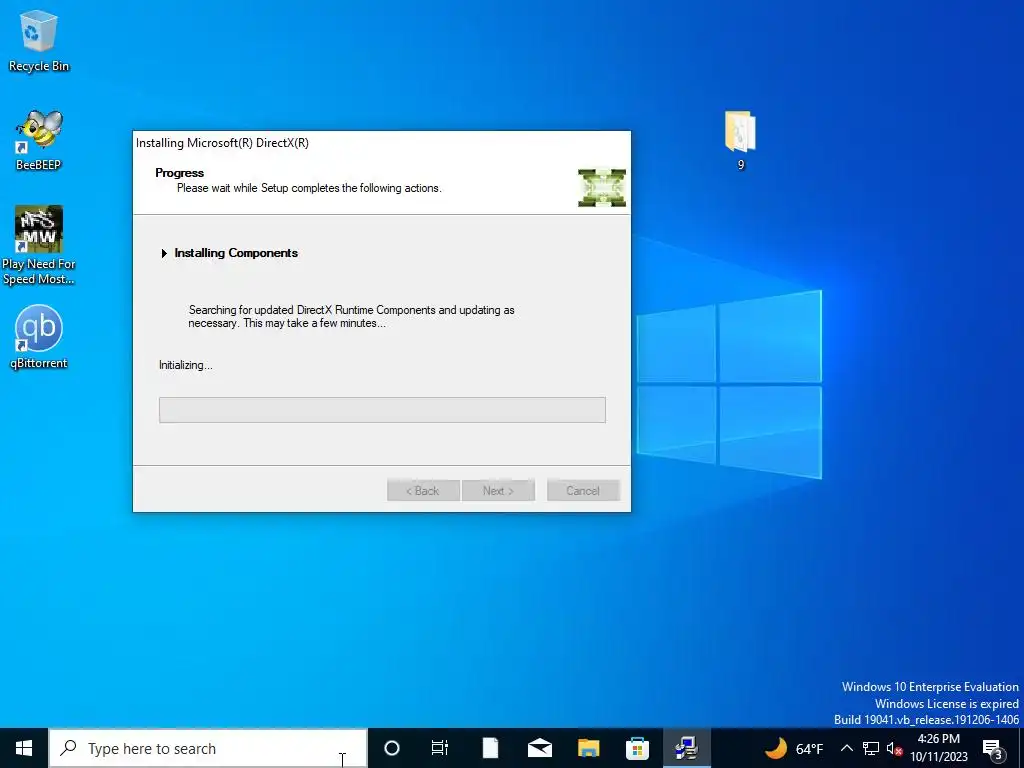Viewport: 1024px width, 768px height.
Task: Select the folder named 9 on desktop
Action: coord(740,140)
